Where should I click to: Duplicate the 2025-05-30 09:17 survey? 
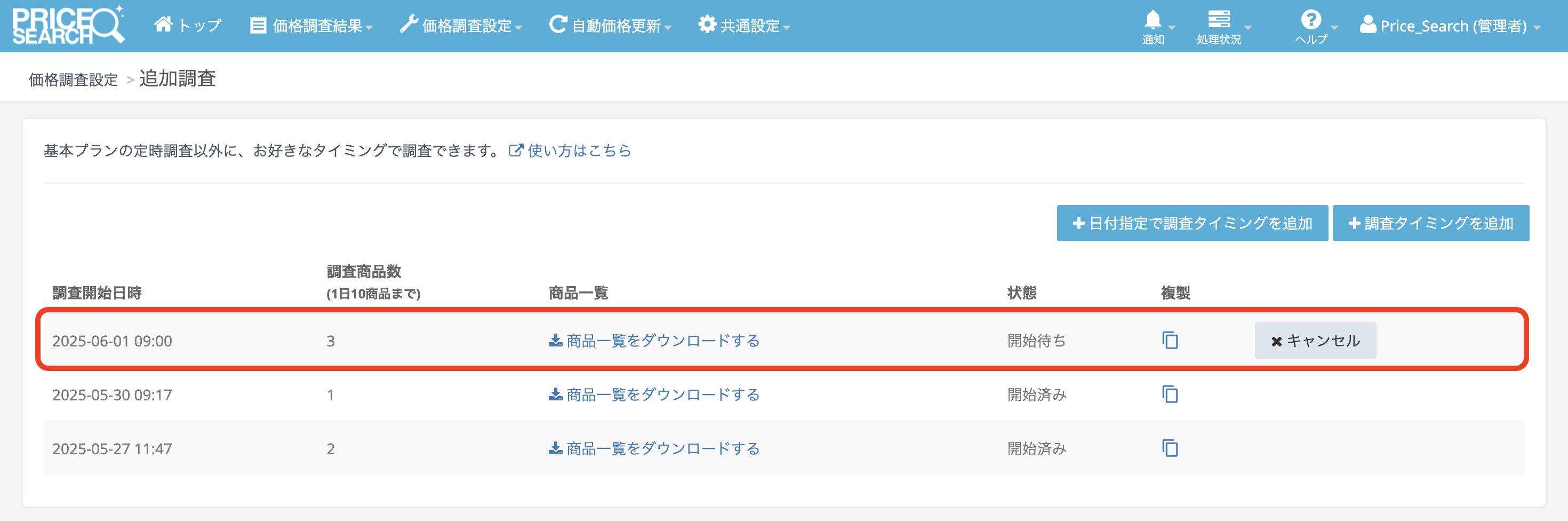point(1169,394)
